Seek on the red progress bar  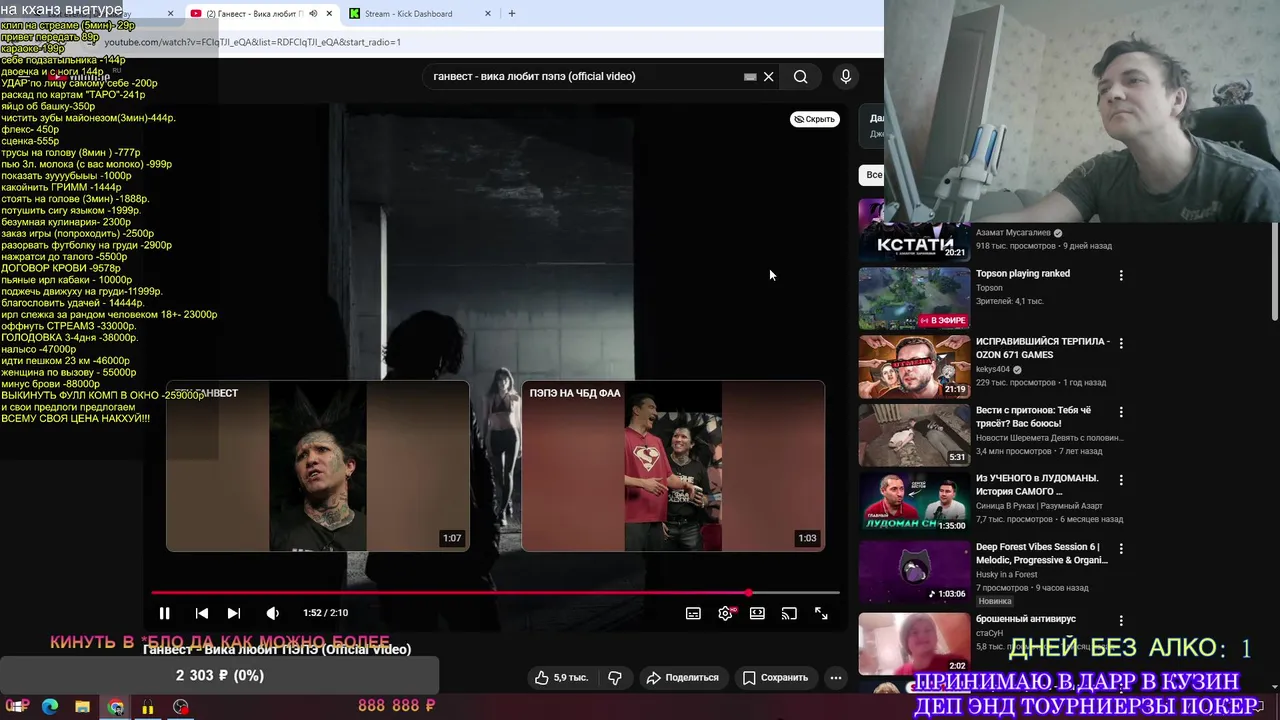click(x=495, y=593)
